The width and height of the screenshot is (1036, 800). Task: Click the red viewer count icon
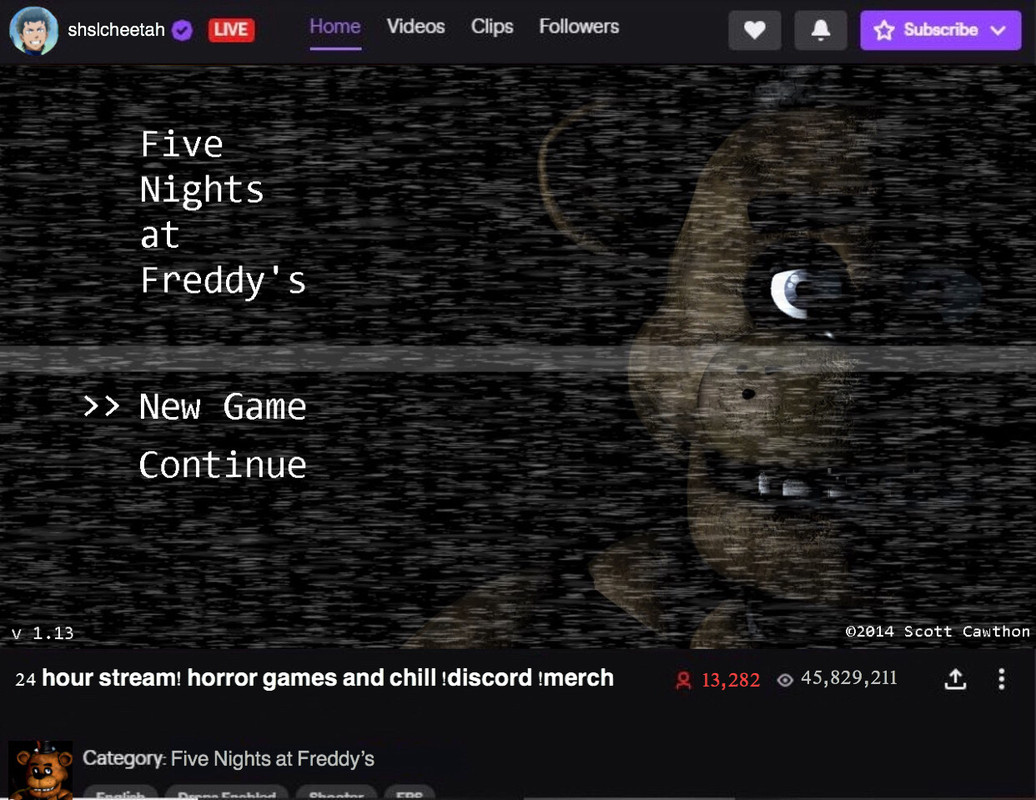[683, 680]
